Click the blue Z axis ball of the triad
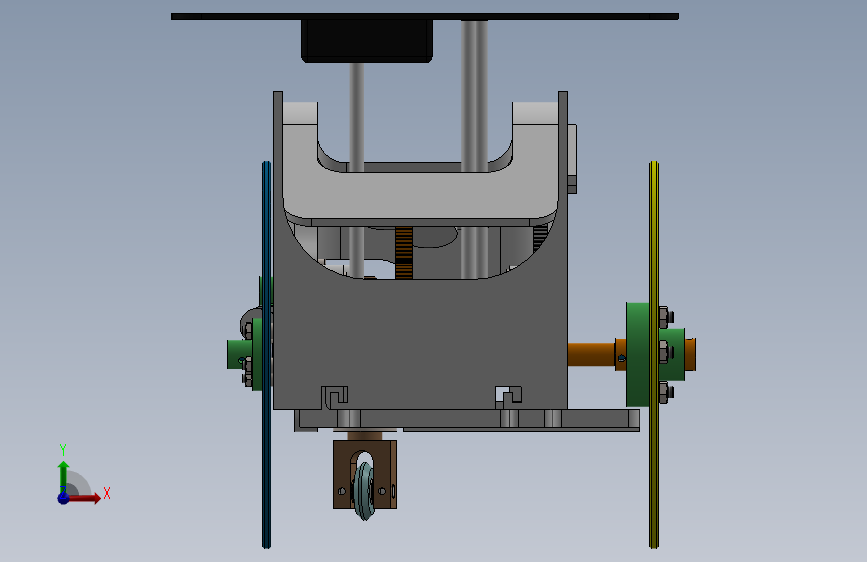The height and width of the screenshot is (562, 867). pos(63,498)
